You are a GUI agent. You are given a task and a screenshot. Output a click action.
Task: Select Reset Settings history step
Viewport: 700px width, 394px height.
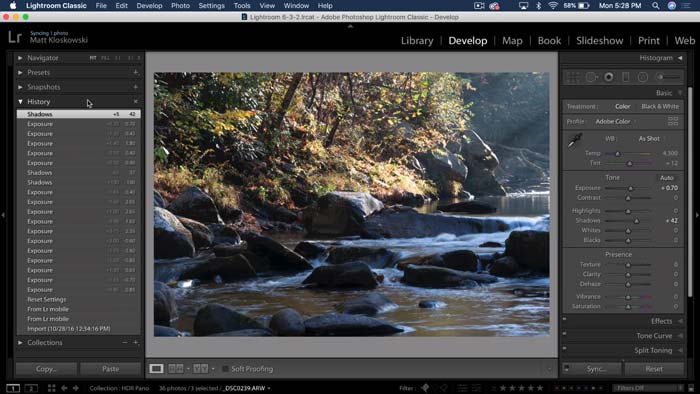pyautogui.click(x=79, y=299)
